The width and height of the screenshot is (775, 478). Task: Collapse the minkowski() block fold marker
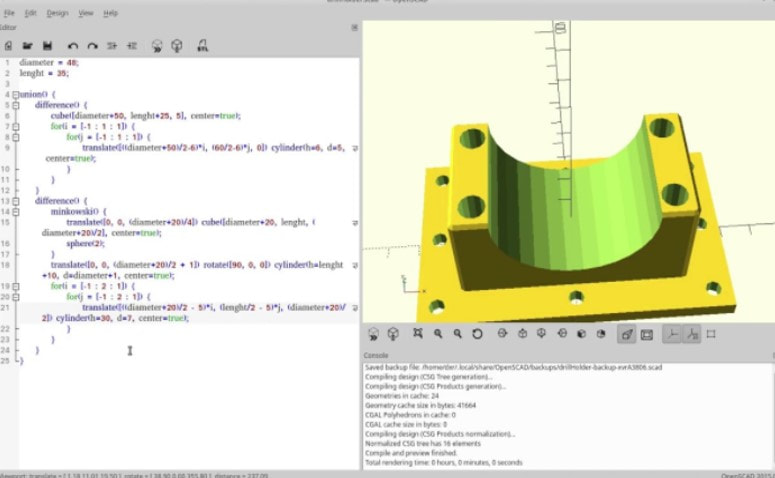[15, 212]
